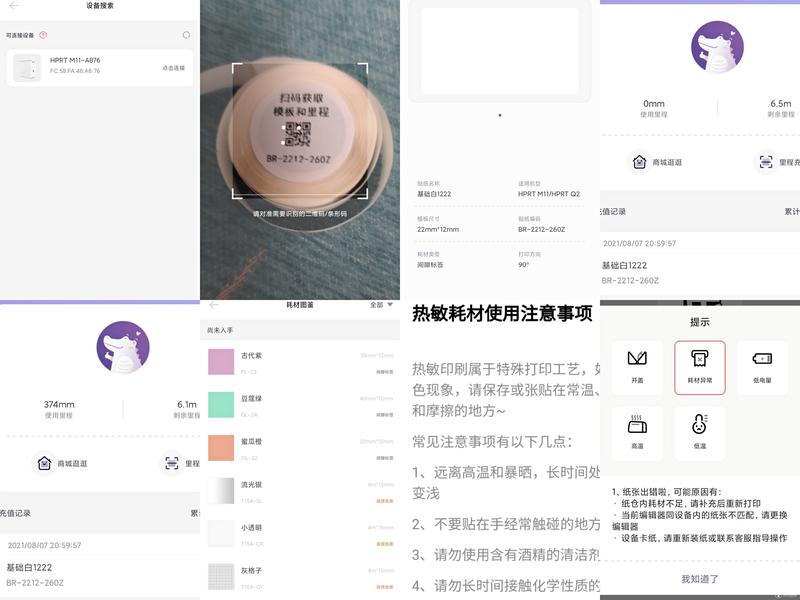Viewport: 800px width, 600px height.
Task: Tap the 基础白1222 paper name value
Action: tap(434, 194)
